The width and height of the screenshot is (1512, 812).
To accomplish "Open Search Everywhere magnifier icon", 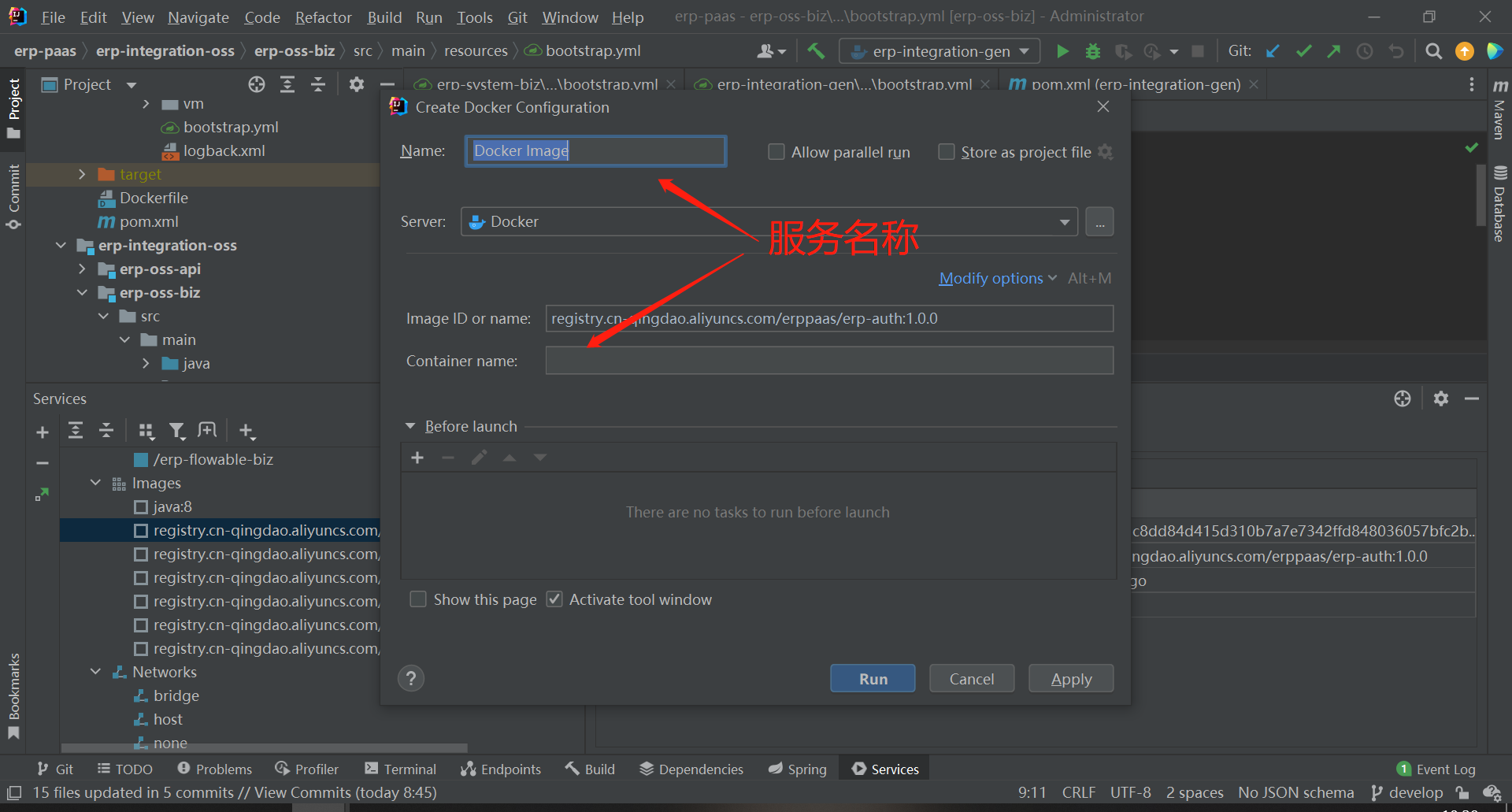I will tap(1434, 51).
